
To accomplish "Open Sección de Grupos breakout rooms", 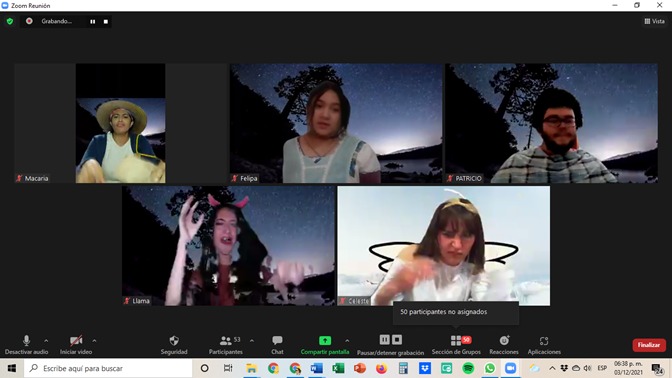I will point(456,345).
